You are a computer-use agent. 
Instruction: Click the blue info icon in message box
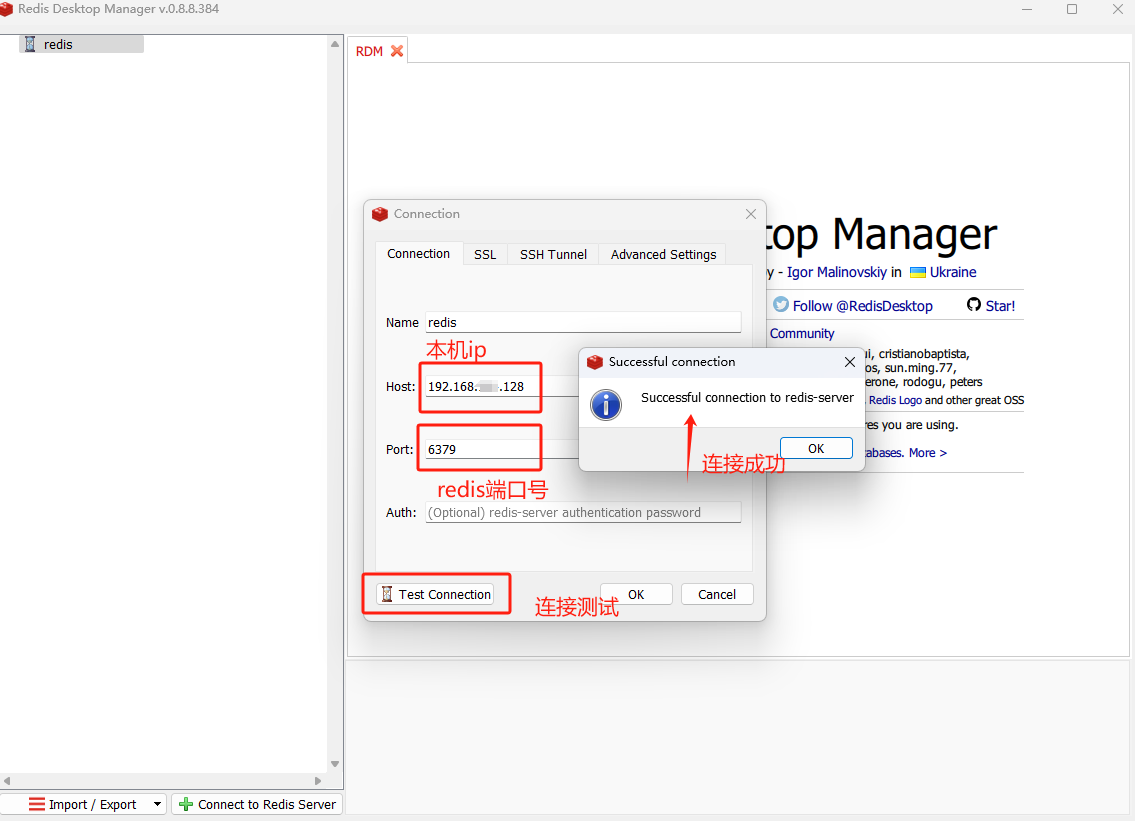(x=606, y=404)
